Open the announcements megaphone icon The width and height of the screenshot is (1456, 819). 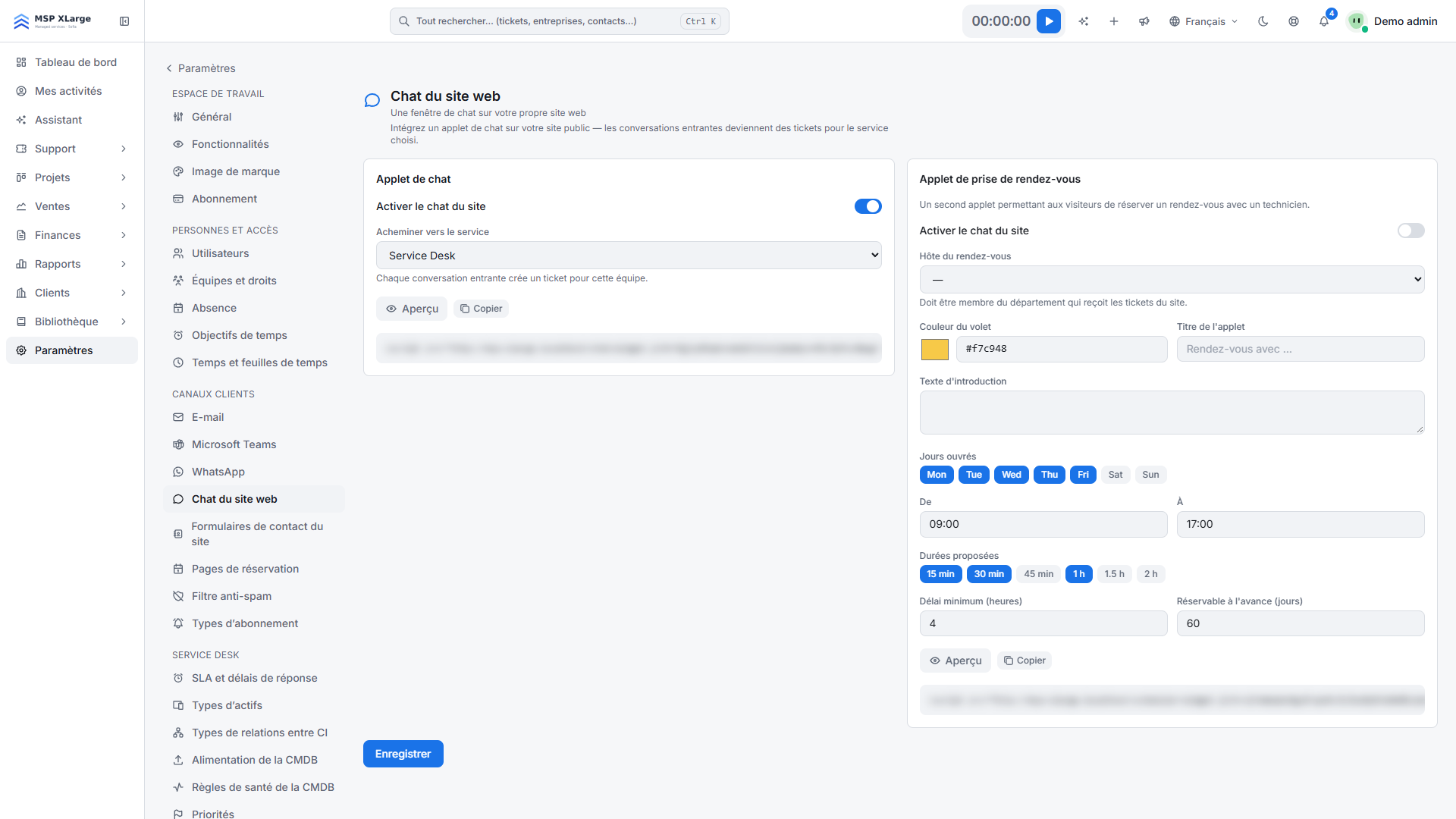tap(1144, 21)
